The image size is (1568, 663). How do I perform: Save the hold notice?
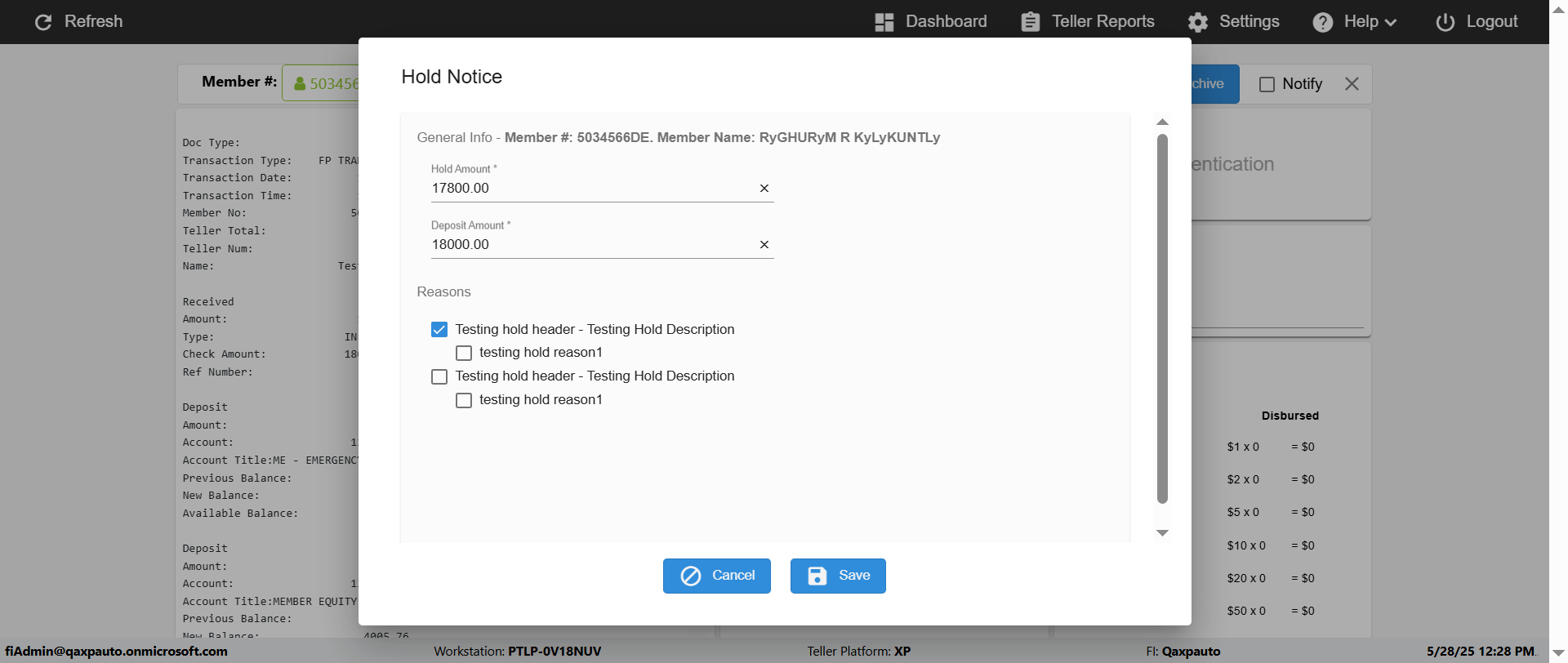coord(837,576)
